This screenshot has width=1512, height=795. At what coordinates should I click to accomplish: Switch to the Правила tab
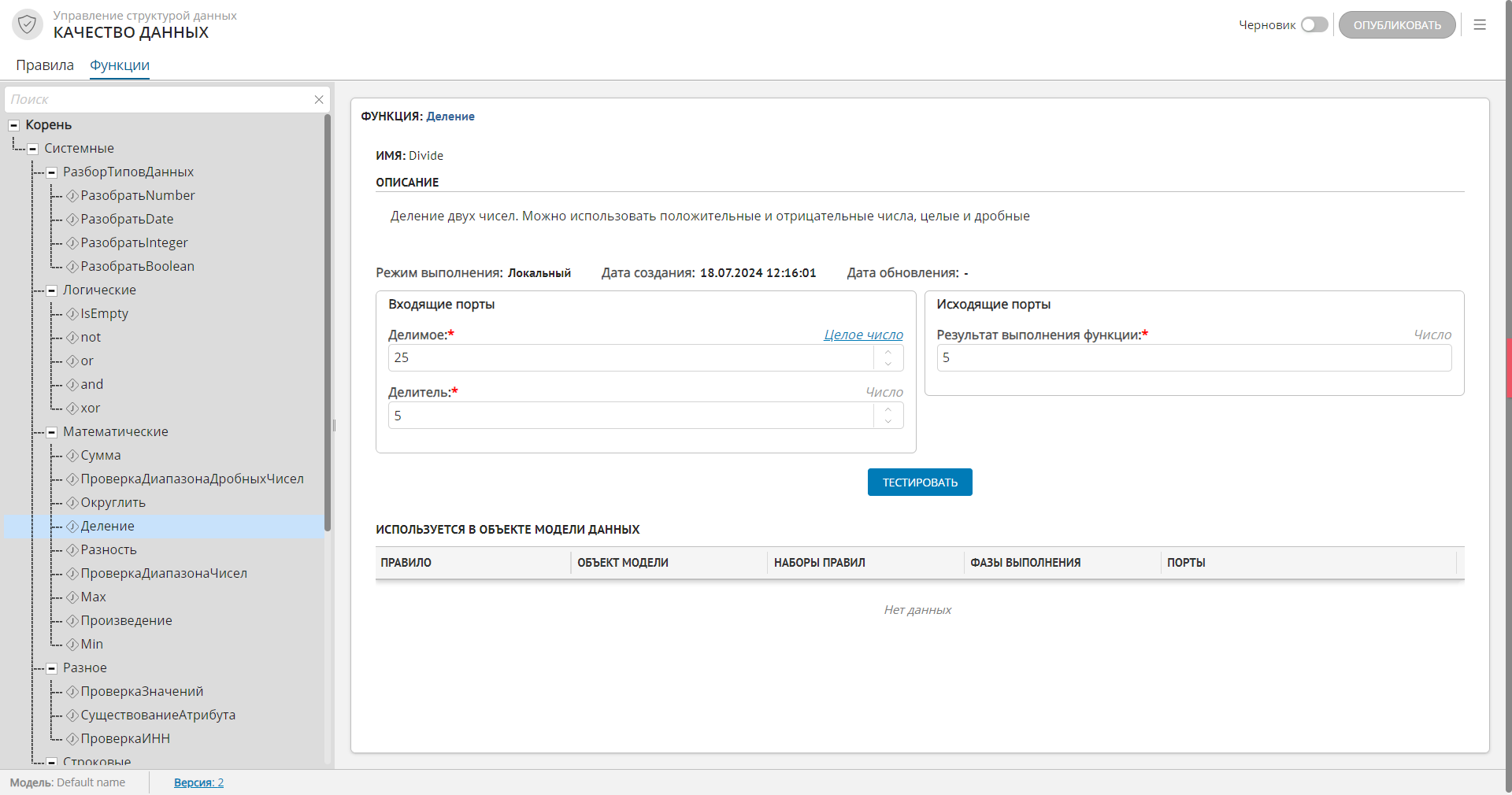[x=45, y=65]
